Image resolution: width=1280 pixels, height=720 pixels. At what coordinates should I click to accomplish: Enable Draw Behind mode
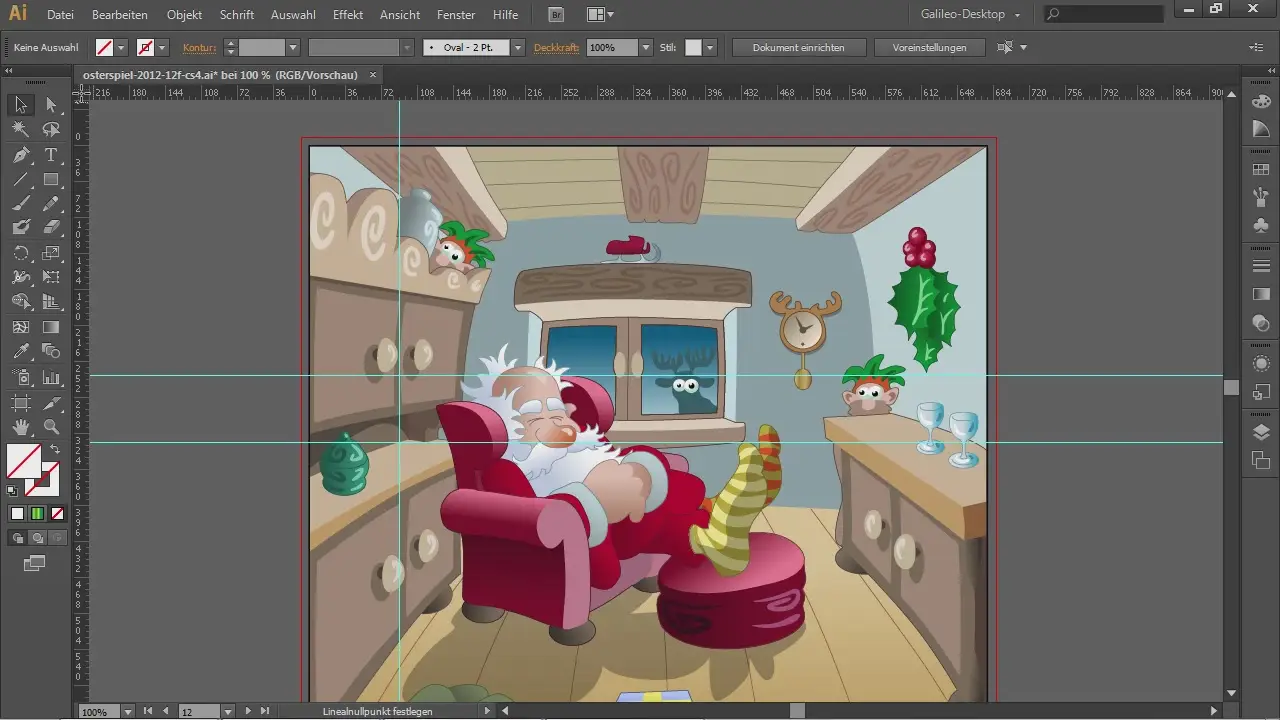pyautogui.click(x=37, y=538)
